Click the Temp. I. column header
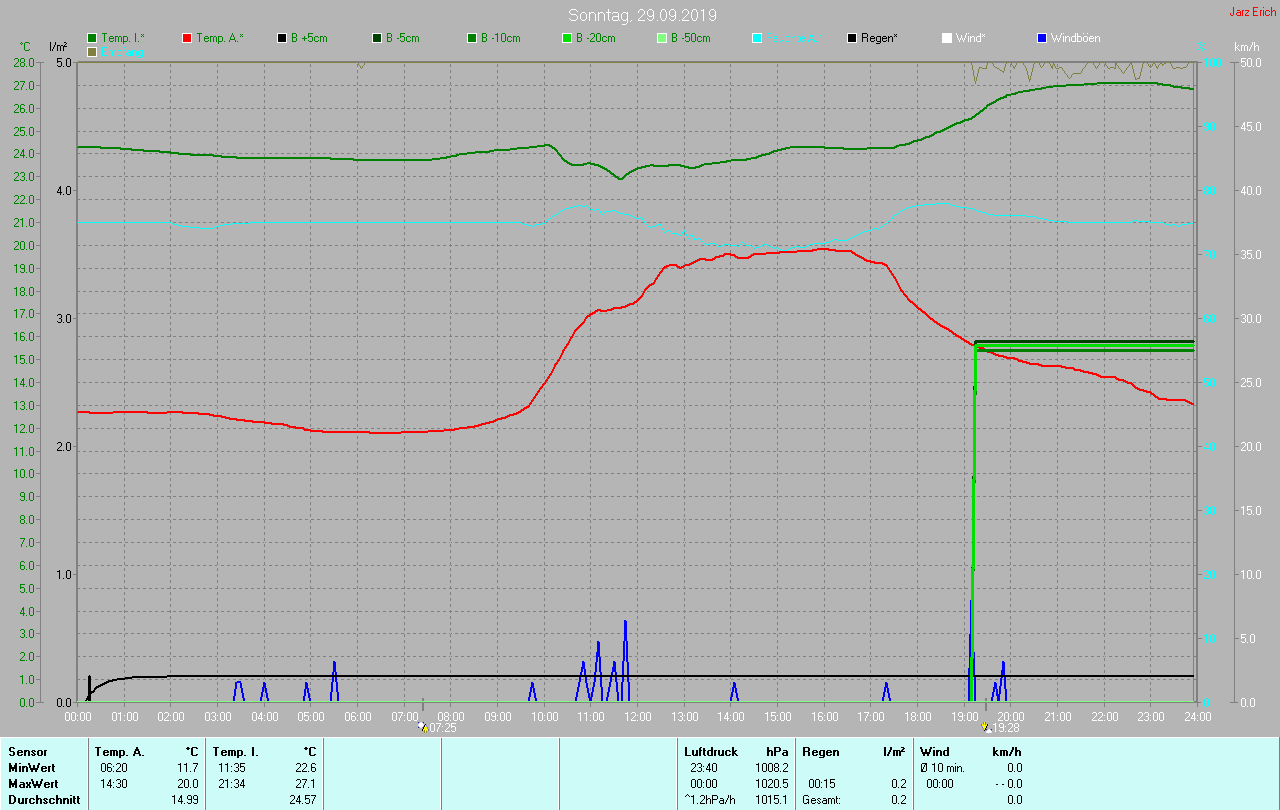 click(x=236, y=751)
